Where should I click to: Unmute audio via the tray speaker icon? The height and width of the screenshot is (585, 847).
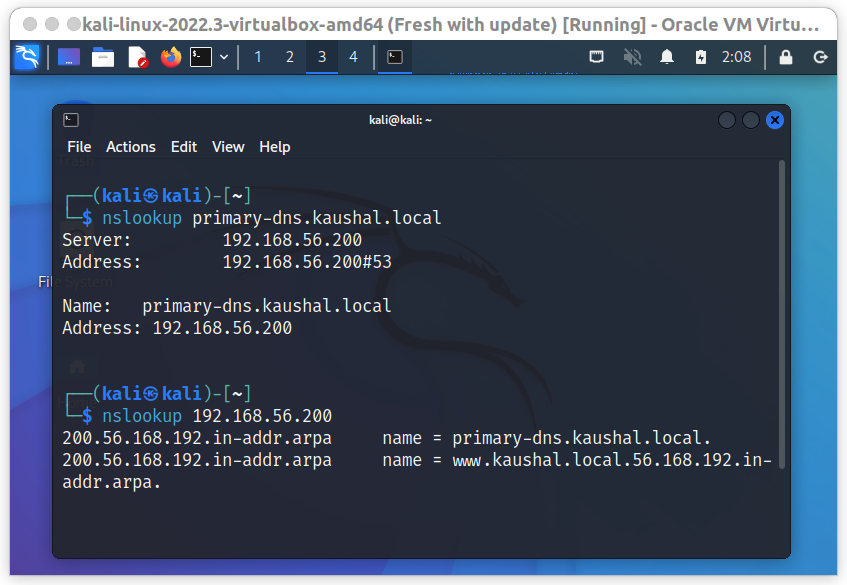click(632, 57)
